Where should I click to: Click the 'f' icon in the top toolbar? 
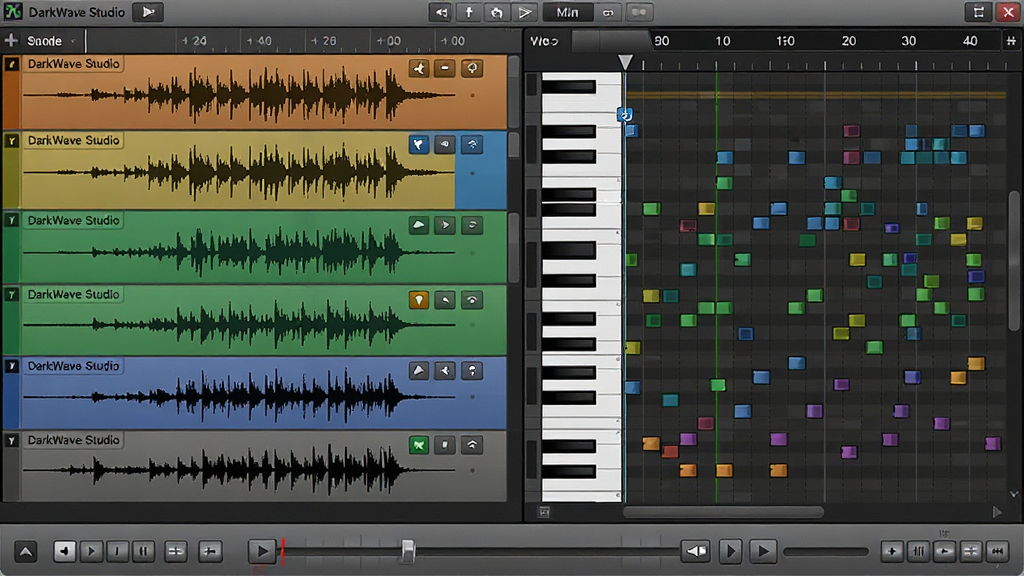[x=469, y=12]
